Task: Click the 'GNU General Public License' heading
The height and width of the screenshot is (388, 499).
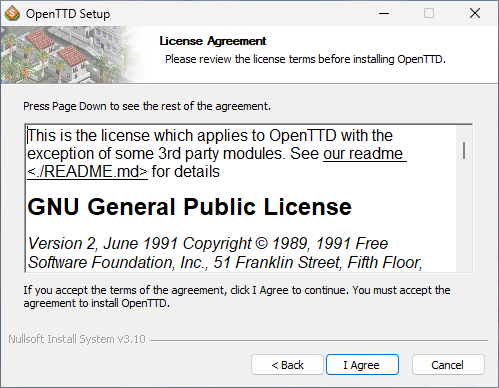Action: (189, 207)
